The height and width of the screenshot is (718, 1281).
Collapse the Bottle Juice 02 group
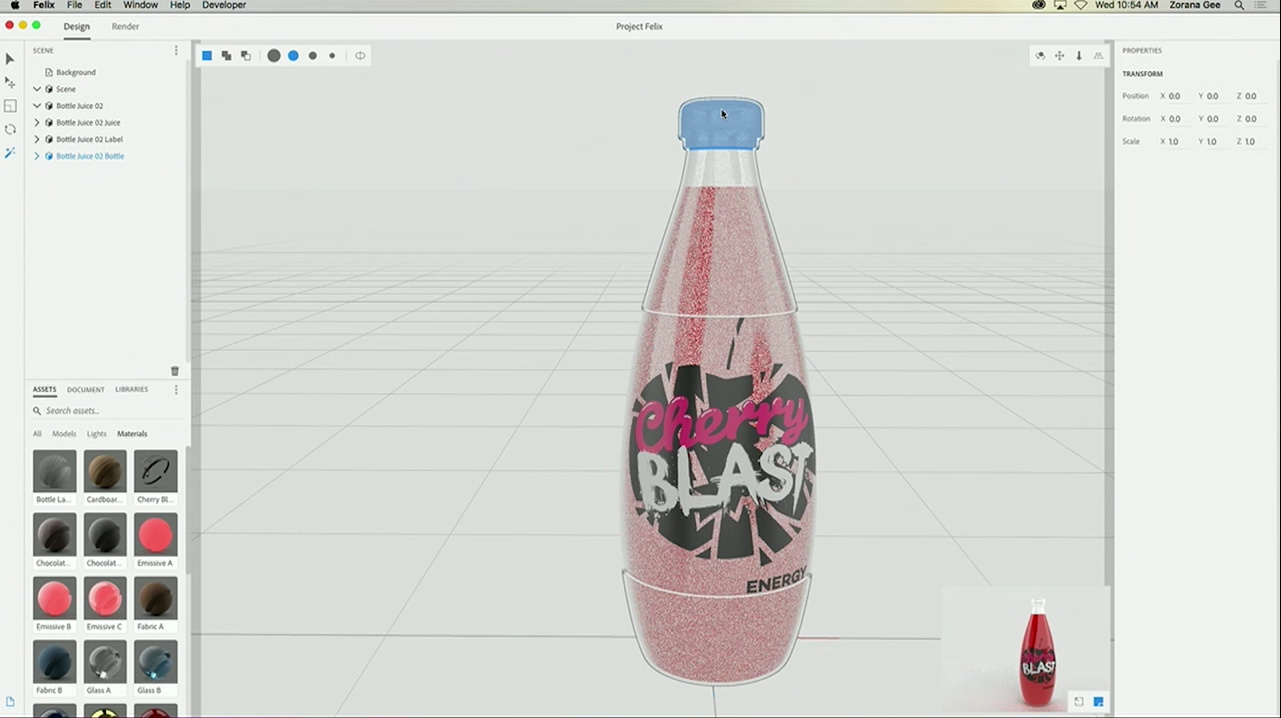click(37, 106)
